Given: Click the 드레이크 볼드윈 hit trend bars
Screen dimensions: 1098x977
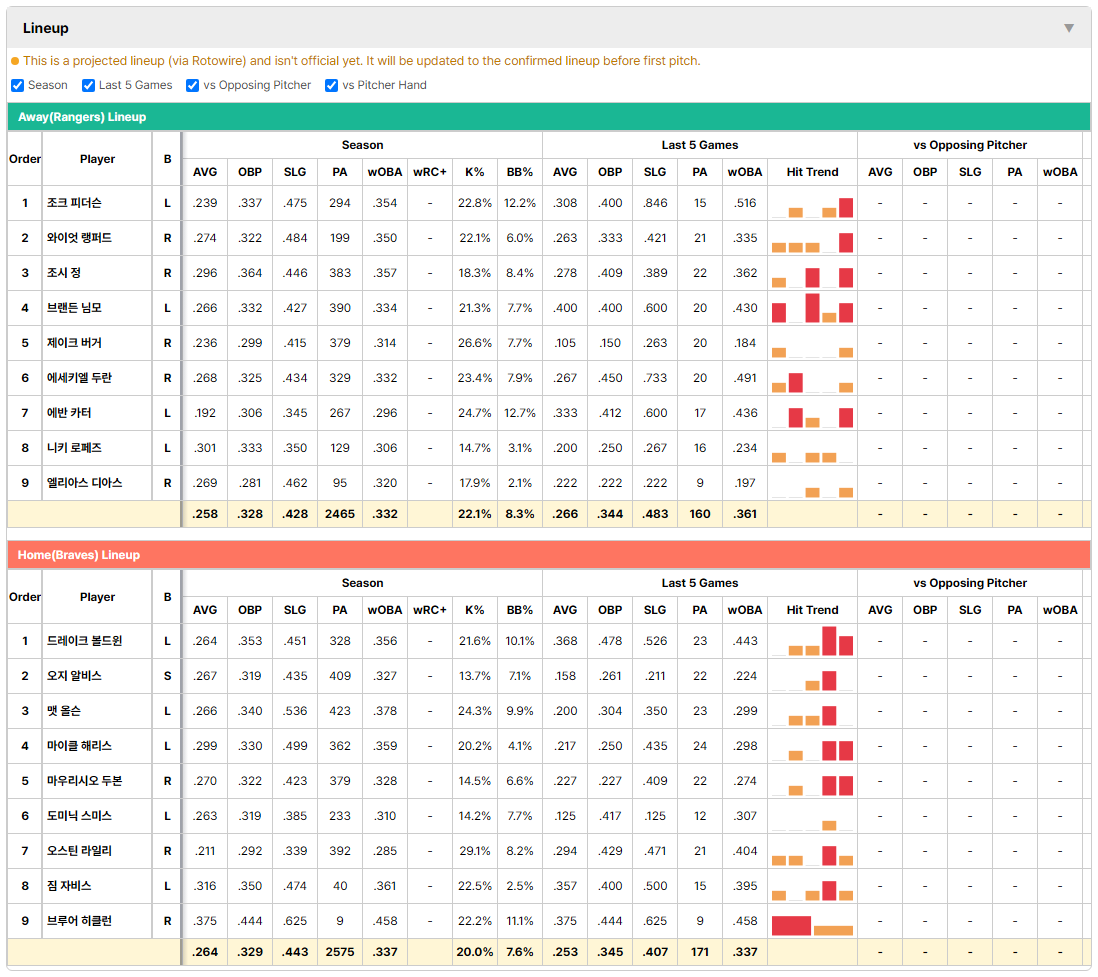Looking at the screenshot, I should point(812,641).
